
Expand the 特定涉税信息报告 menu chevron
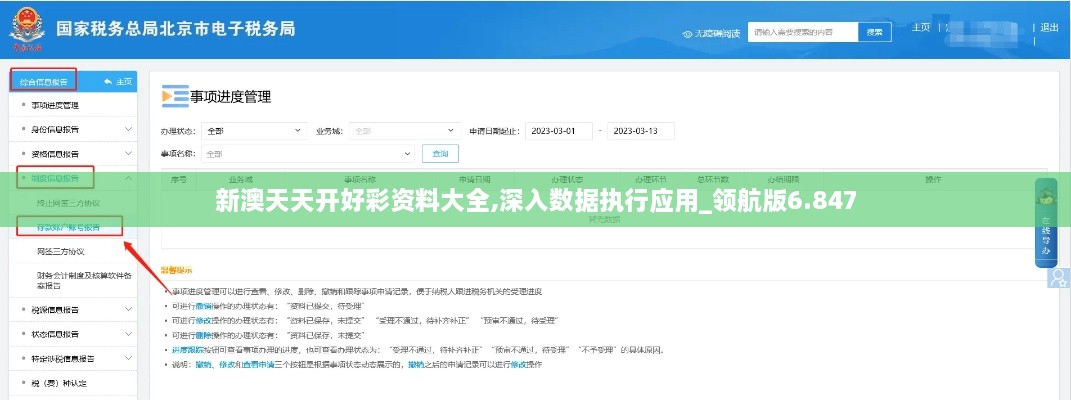point(128,358)
